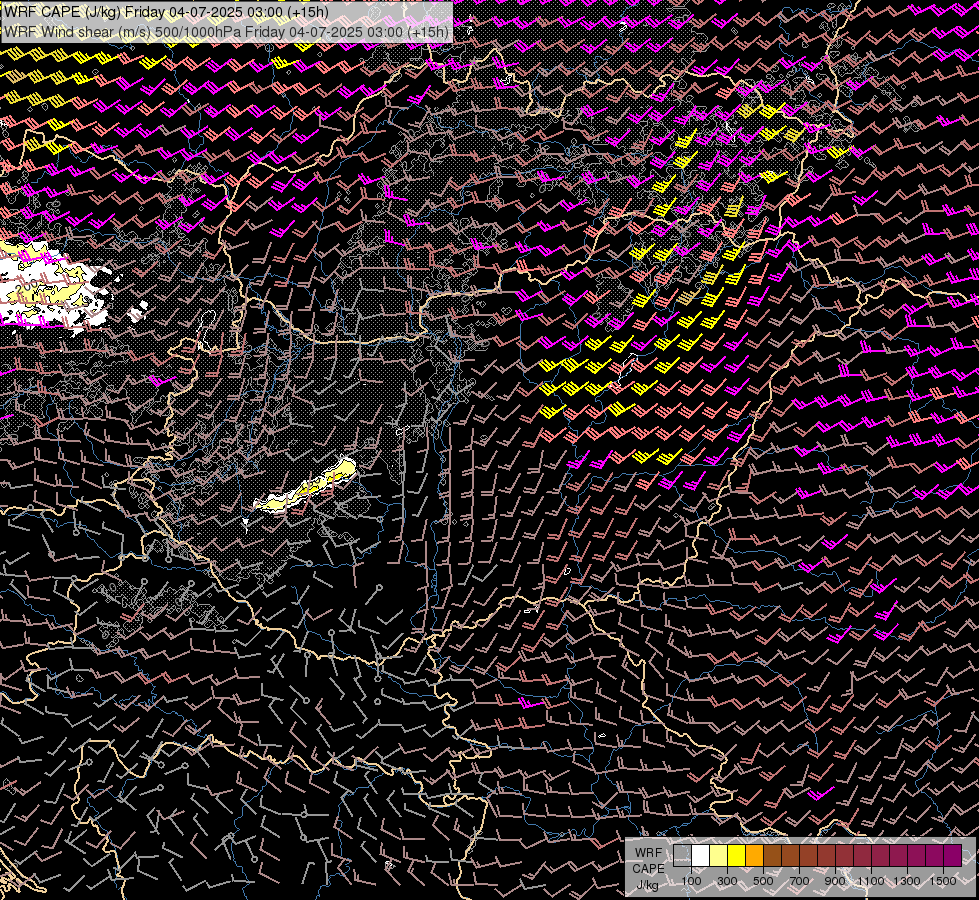Click the 900 legend value
This screenshot has height=900, width=979.
[x=835, y=881]
